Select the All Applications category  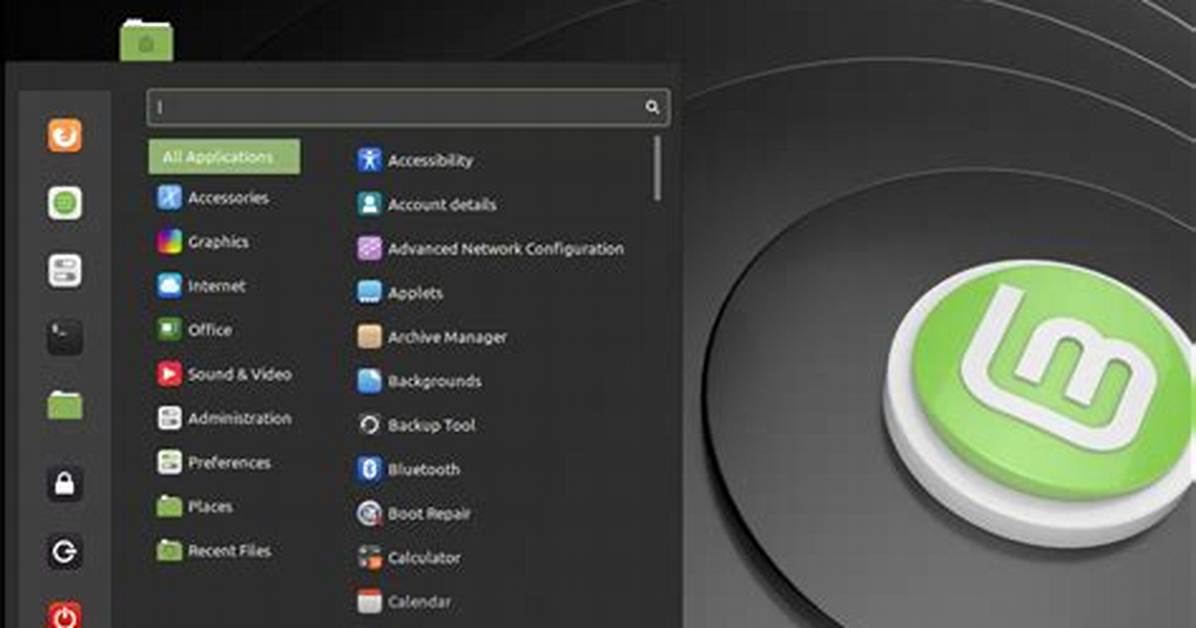pos(224,156)
